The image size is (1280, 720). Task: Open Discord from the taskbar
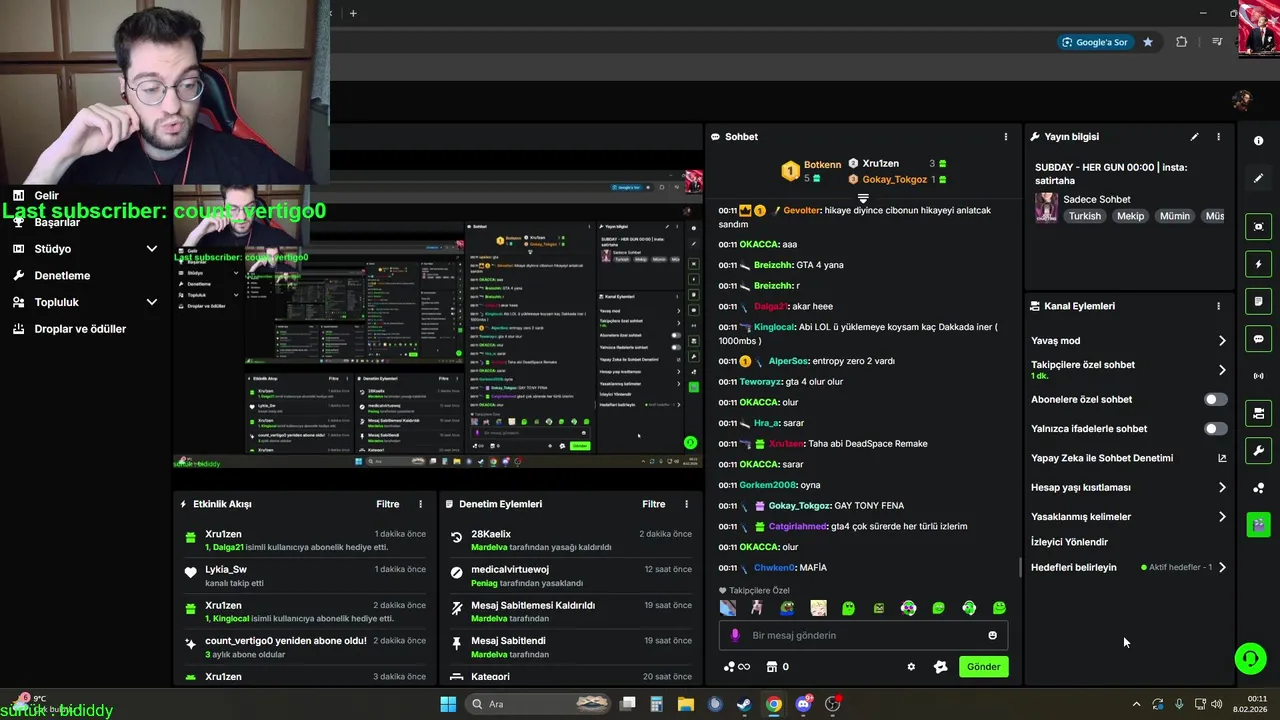pyautogui.click(x=803, y=704)
